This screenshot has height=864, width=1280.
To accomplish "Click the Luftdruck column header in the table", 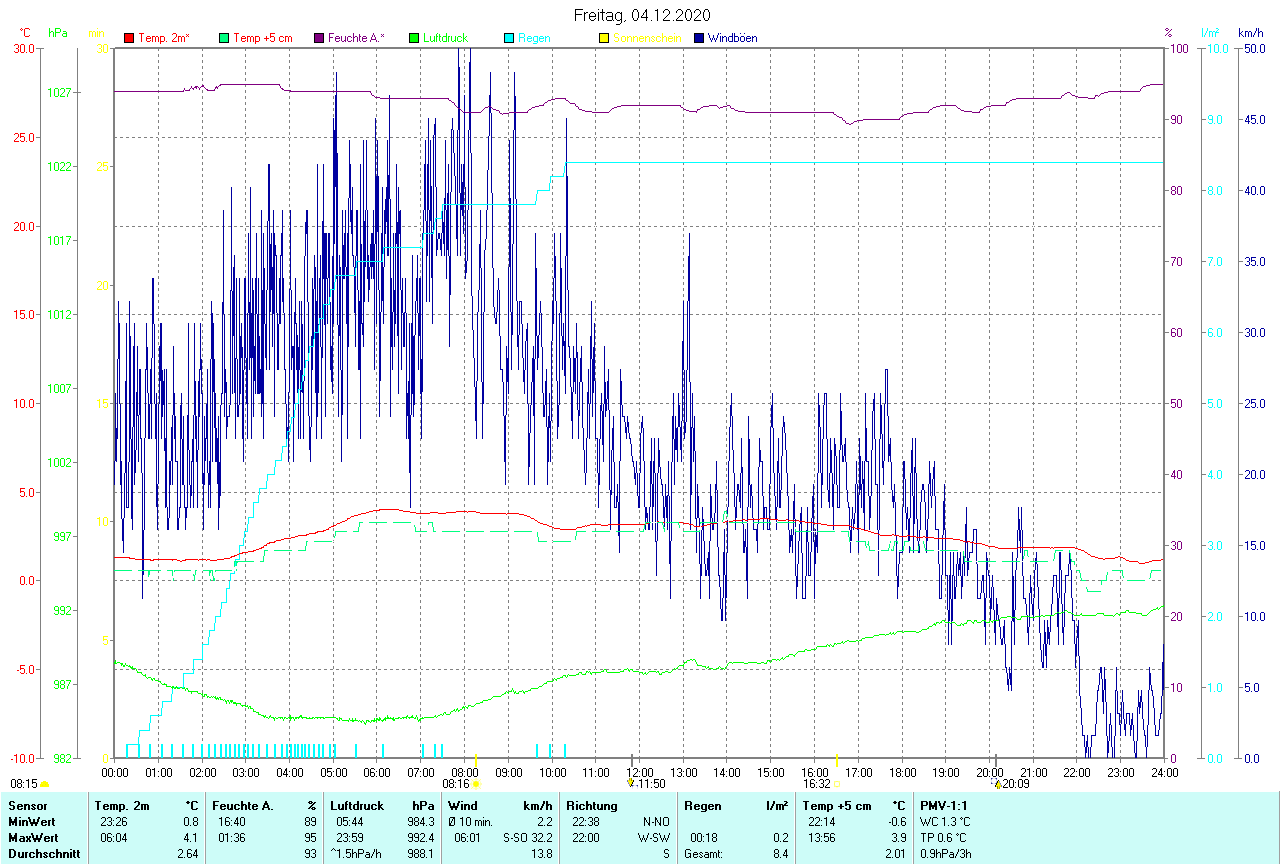I will pyautogui.click(x=357, y=805).
